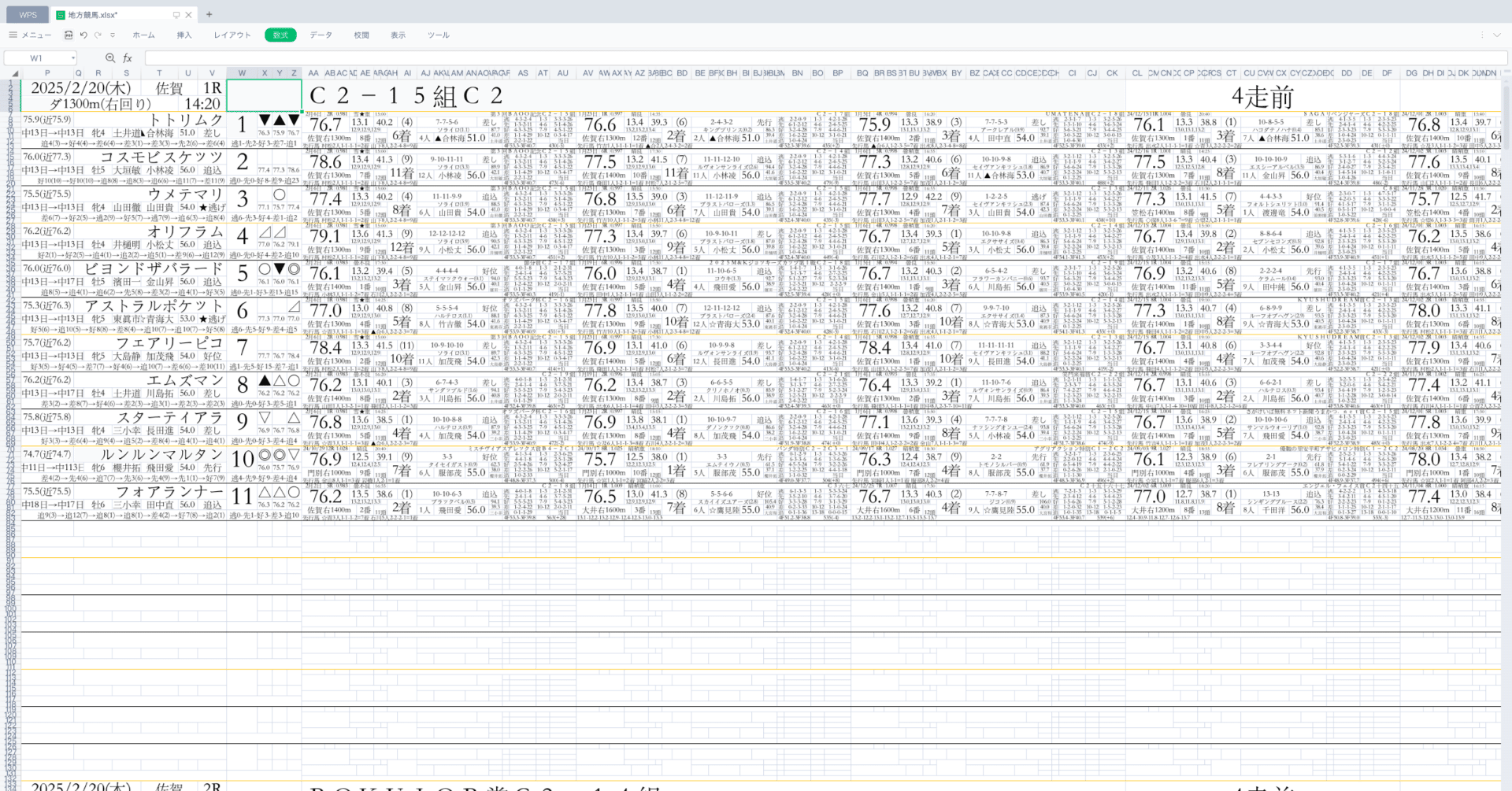Viewport: 1512px width, 791px height.
Task: Click the Name Box showing W1
Action: pos(37,58)
